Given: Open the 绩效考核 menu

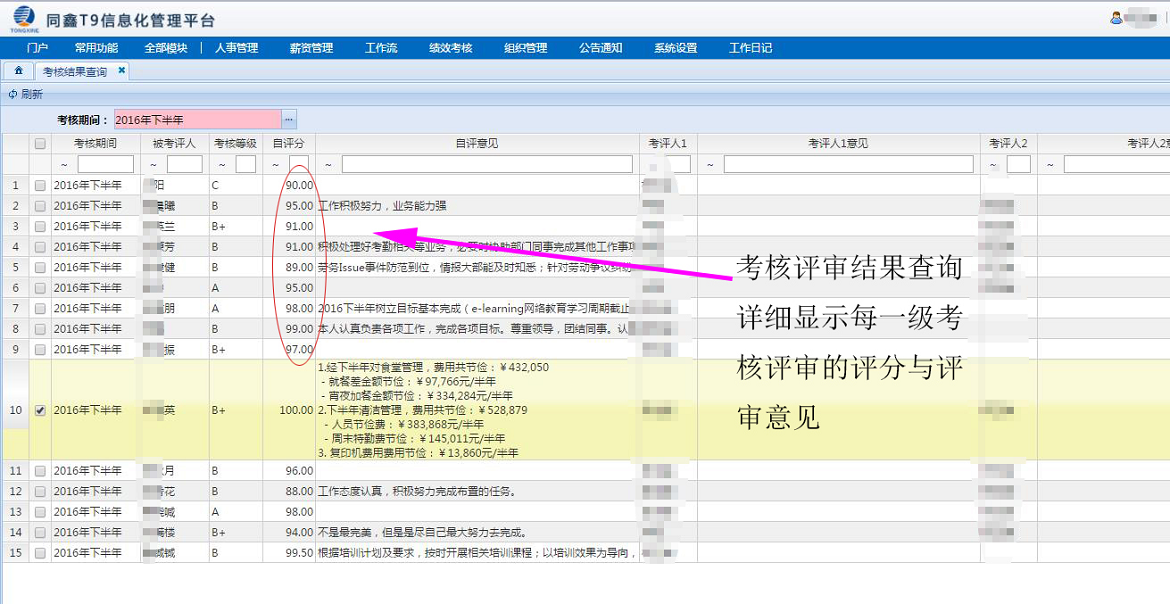Looking at the screenshot, I should (x=450, y=48).
